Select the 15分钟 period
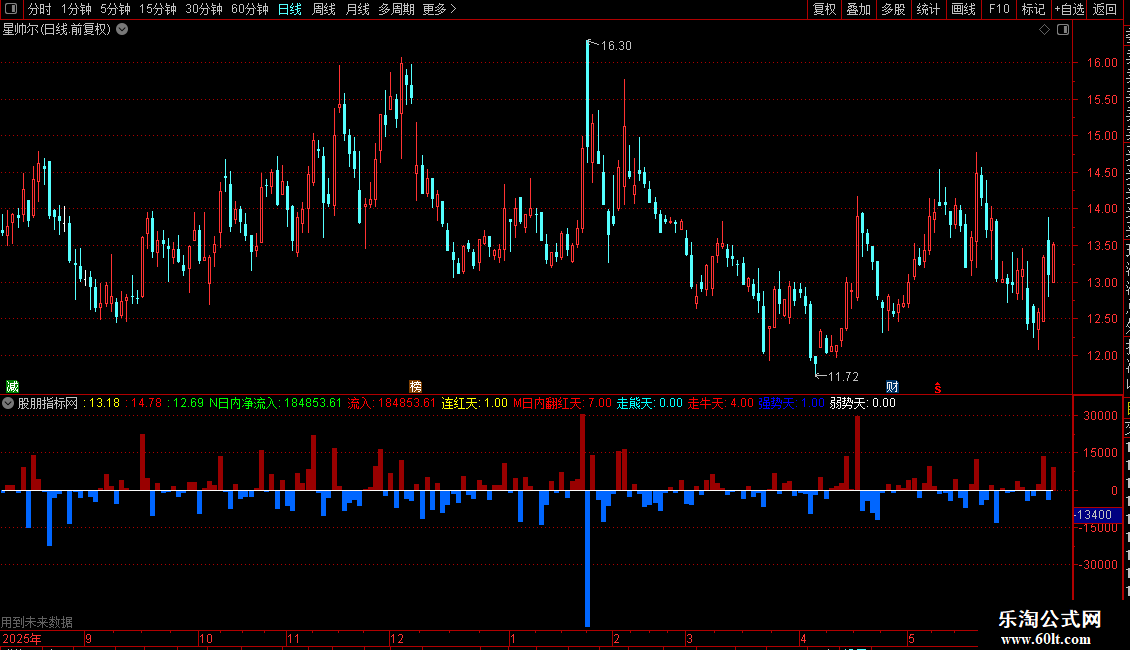Image resolution: width=1130 pixels, height=650 pixels. 157,9
